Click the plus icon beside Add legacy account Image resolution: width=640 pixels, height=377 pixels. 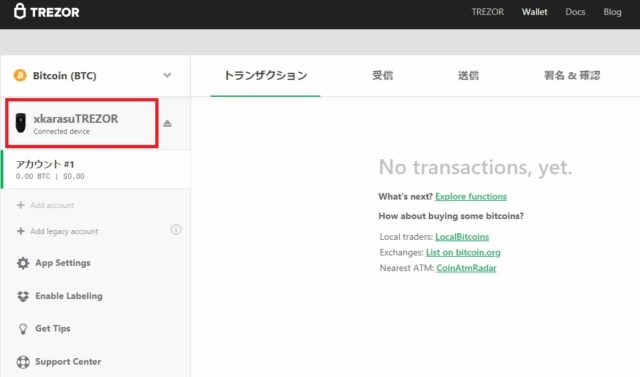(21, 231)
